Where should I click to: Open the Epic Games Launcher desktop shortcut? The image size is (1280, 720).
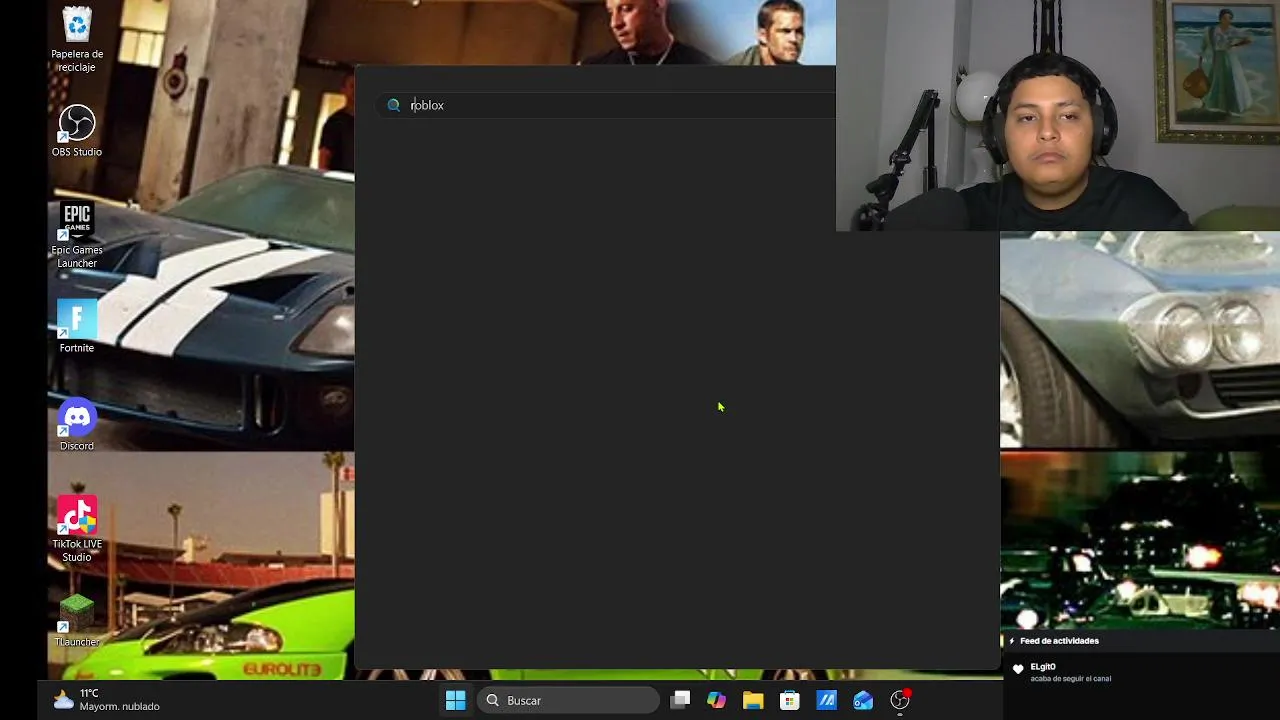point(77,236)
